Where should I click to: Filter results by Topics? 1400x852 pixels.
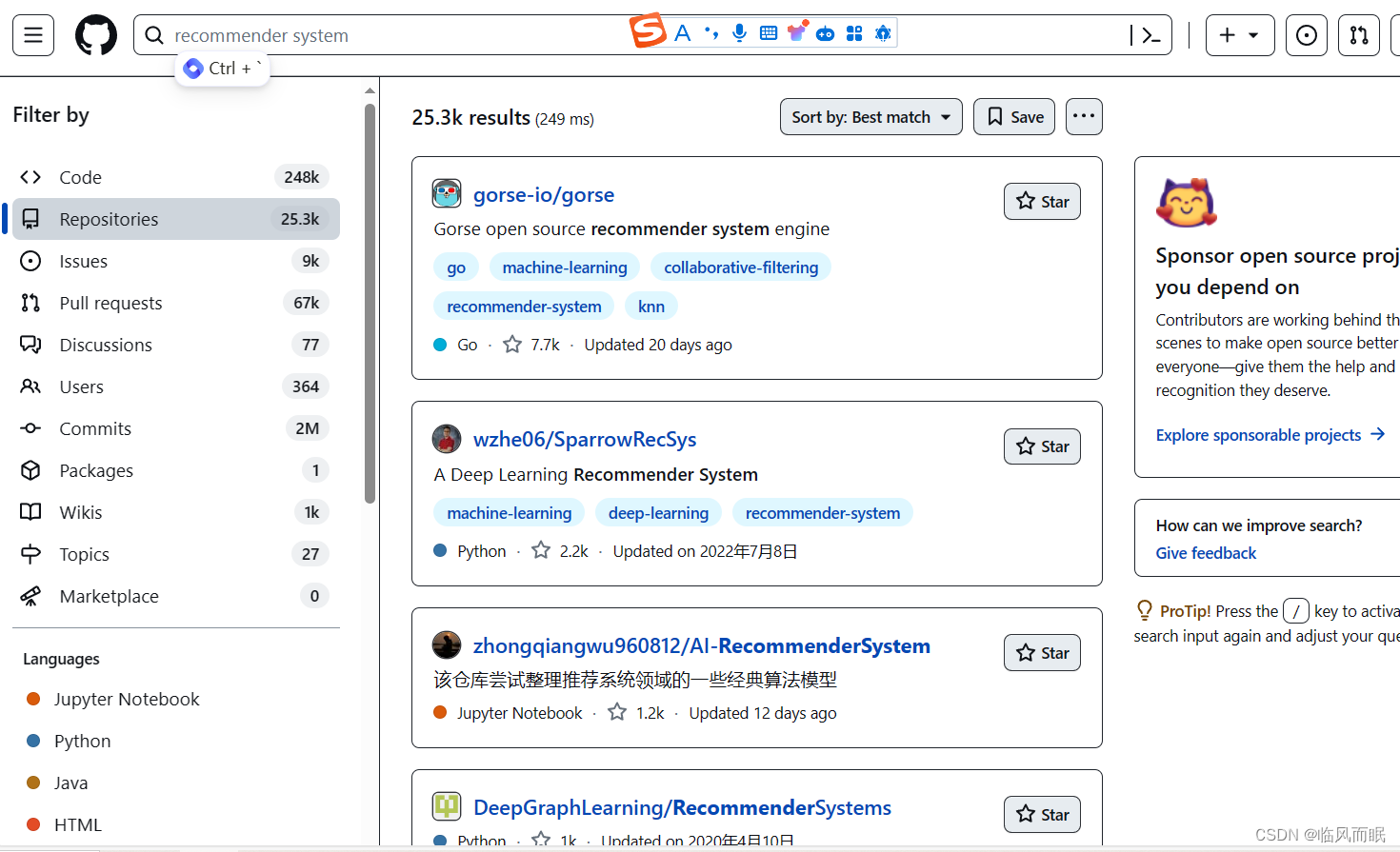click(176, 554)
